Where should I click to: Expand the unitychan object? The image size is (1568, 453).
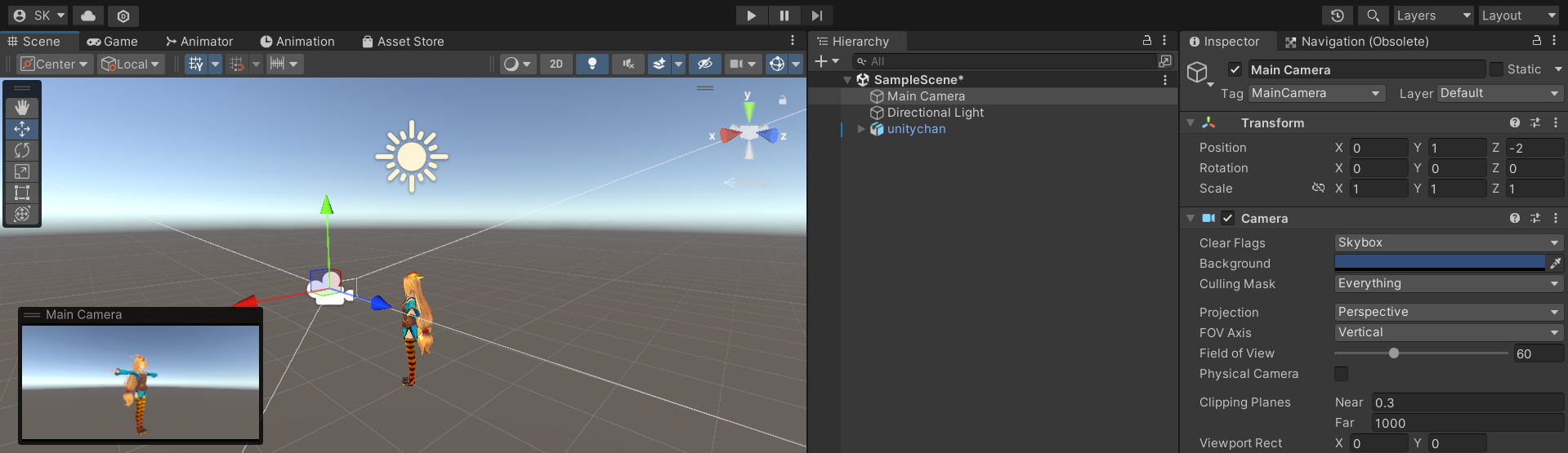pyautogui.click(x=860, y=129)
